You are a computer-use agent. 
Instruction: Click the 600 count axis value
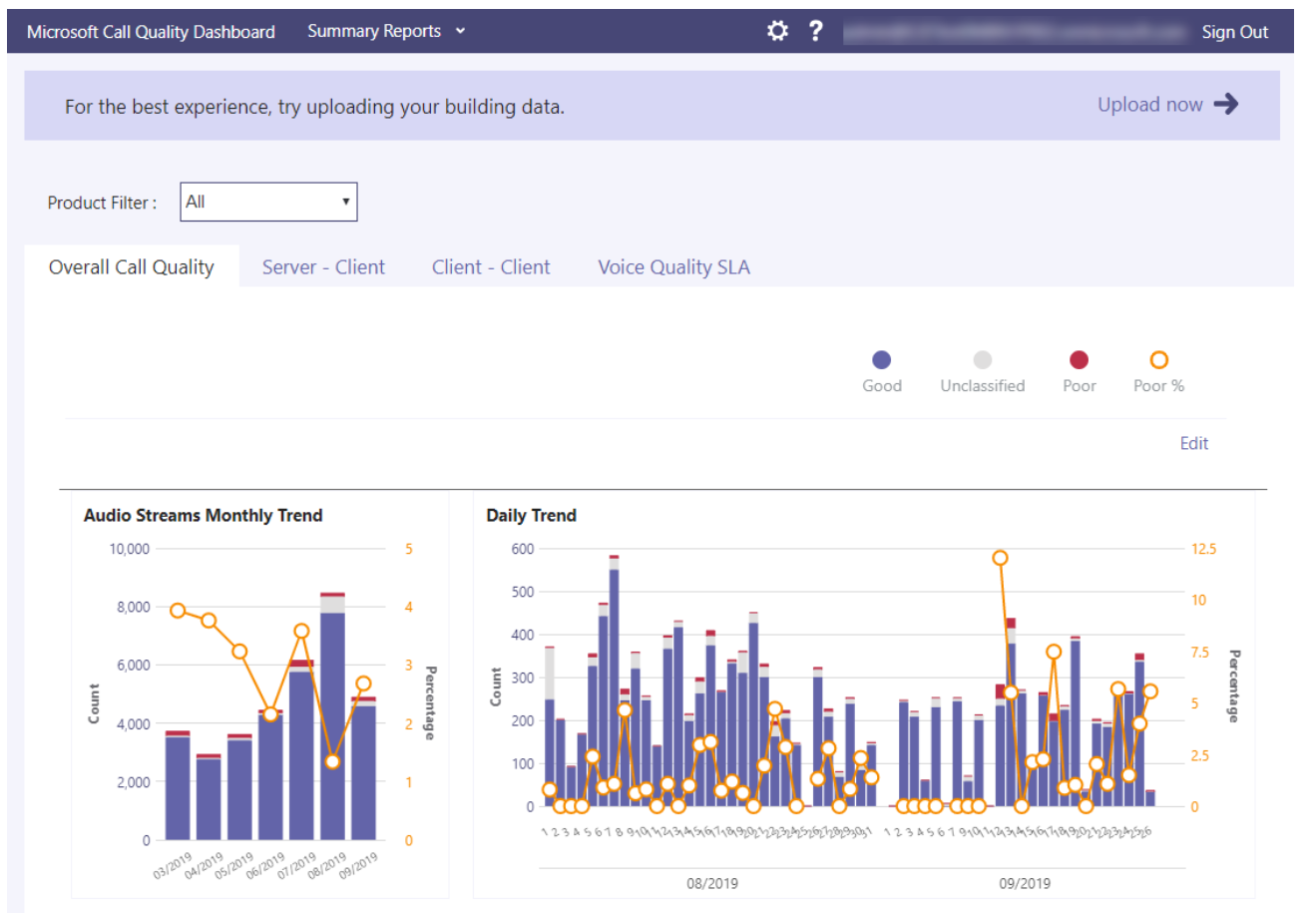(x=523, y=549)
